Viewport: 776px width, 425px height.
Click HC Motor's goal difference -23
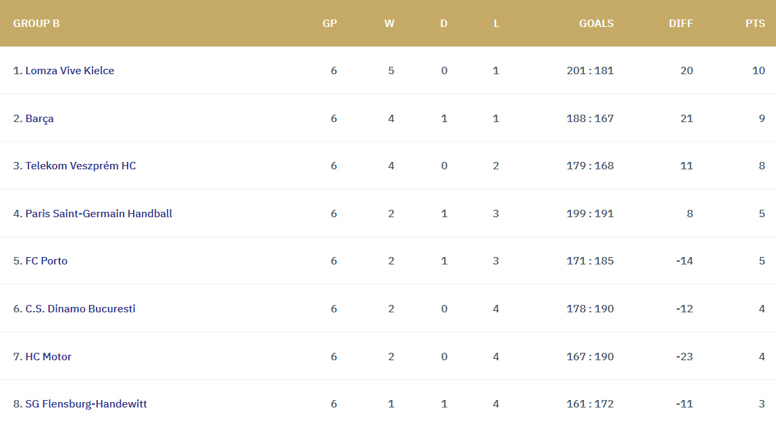click(684, 357)
